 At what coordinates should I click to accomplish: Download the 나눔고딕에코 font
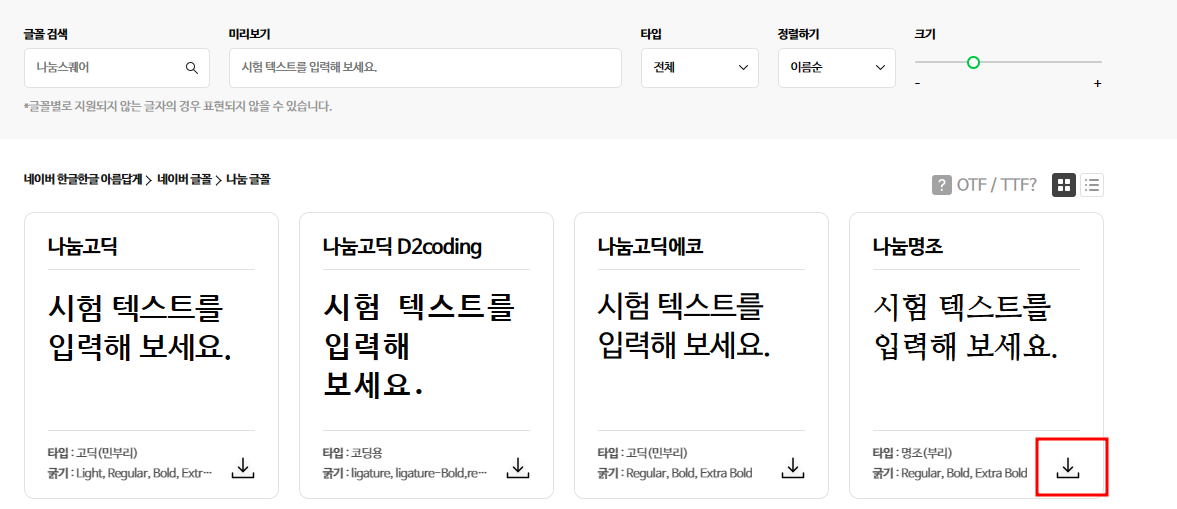point(792,467)
